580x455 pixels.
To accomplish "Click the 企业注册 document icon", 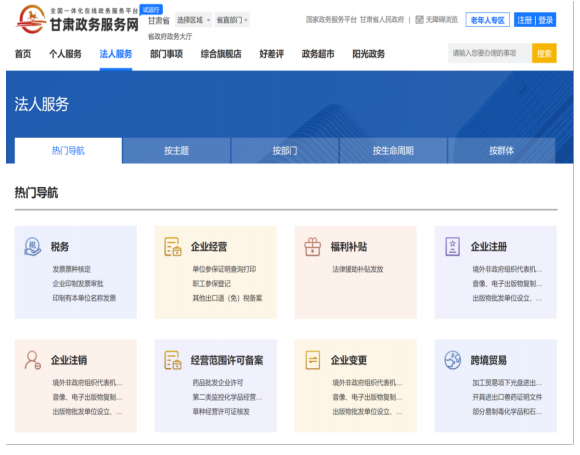I will (452, 247).
